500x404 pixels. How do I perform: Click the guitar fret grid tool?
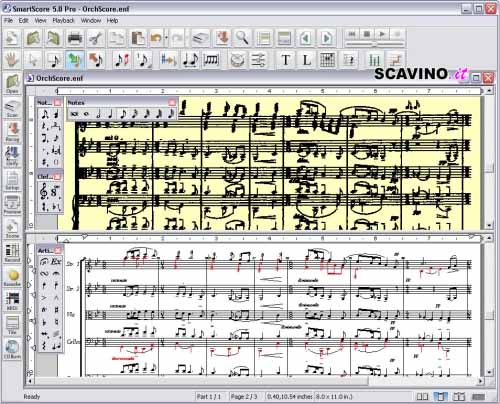pos(327,60)
